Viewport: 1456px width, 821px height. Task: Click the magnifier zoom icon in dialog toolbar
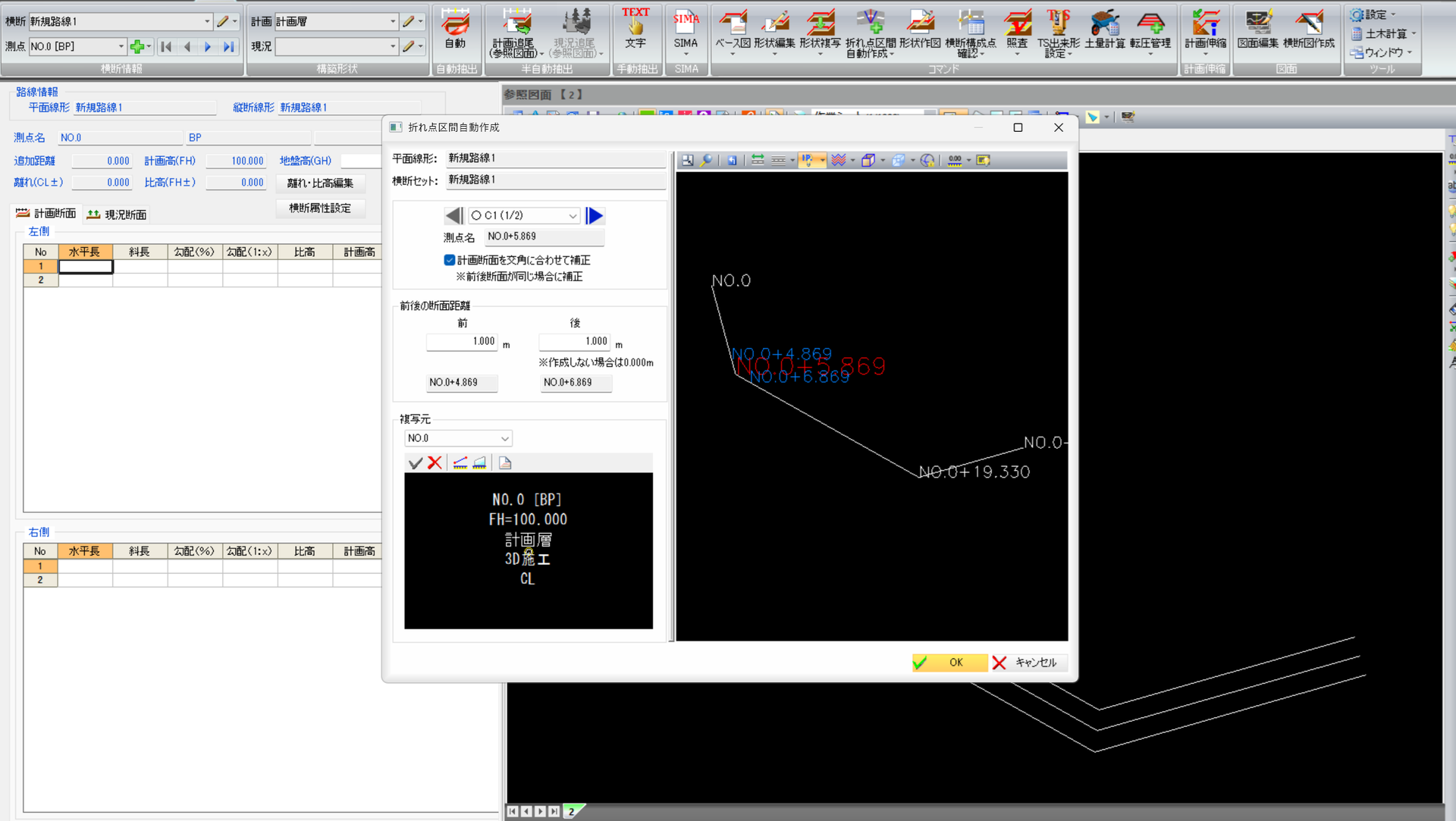tap(707, 160)
